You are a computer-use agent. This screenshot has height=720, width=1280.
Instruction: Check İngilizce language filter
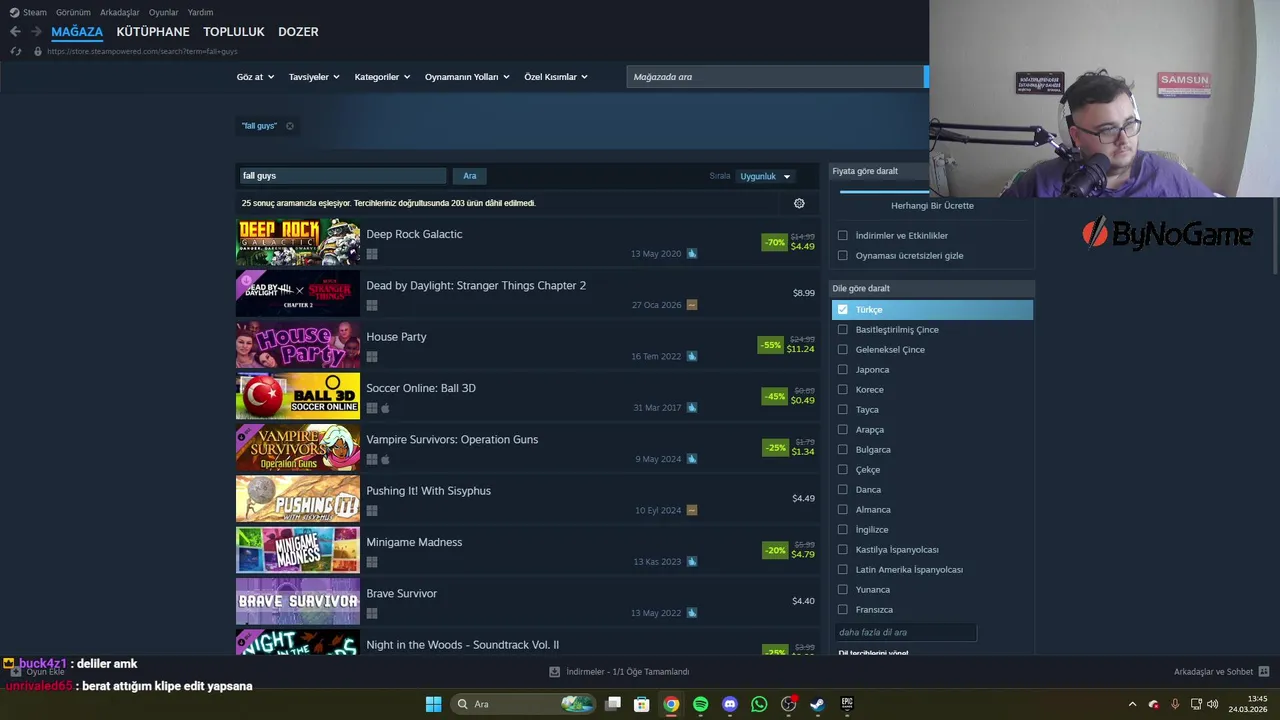(842, 530)
